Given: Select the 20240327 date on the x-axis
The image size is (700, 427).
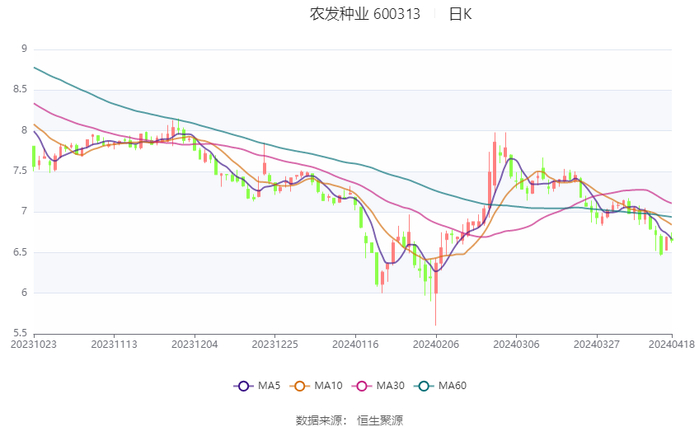Looking at the screenshot, I should (597, 342).
